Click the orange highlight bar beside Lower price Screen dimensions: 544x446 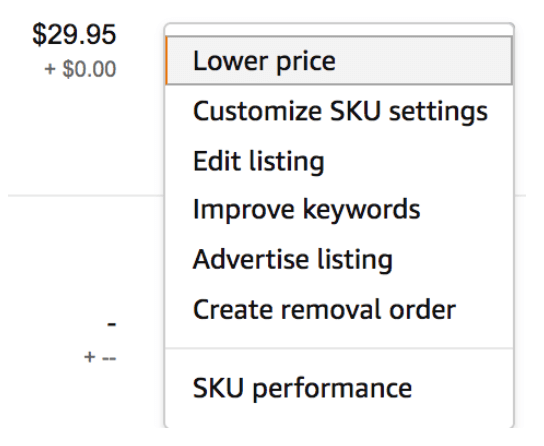click(167, 61)
